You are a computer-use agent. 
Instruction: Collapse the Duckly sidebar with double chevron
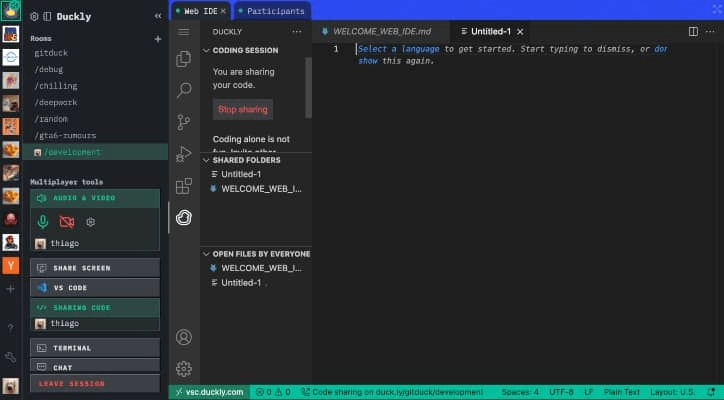point(158,16)
